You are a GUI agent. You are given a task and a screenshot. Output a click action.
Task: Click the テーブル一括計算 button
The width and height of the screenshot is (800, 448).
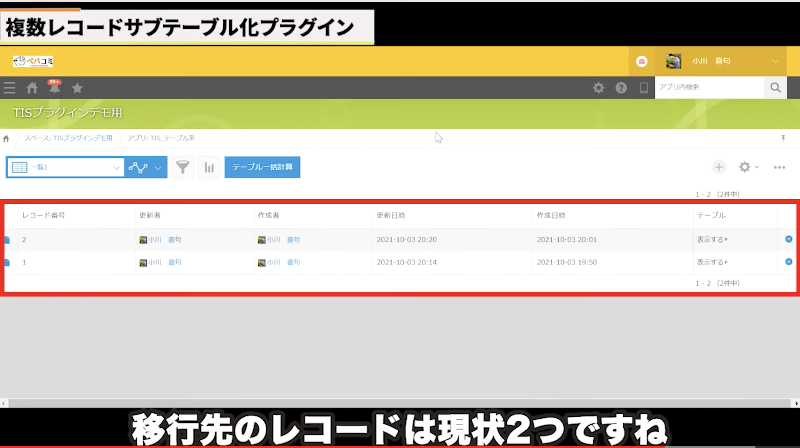pyautogui.click(x=262, y=167)
